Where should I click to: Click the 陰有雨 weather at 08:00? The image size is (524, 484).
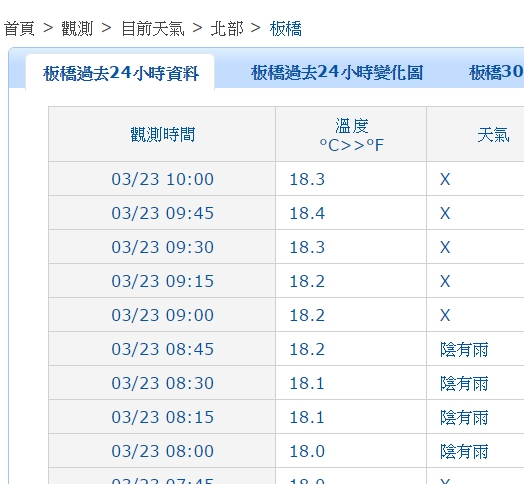[464, 452]
